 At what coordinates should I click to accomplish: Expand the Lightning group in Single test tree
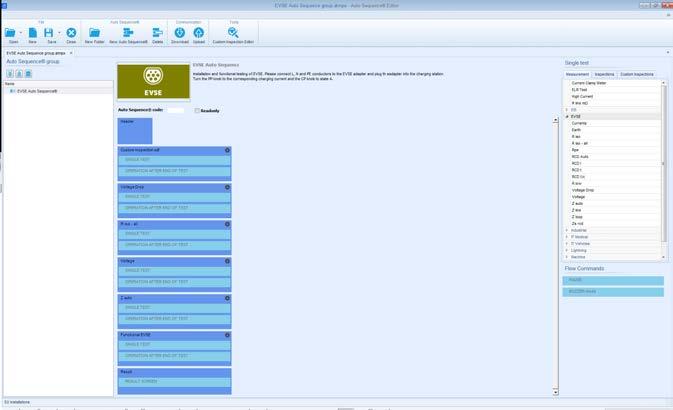pos(567,250)
